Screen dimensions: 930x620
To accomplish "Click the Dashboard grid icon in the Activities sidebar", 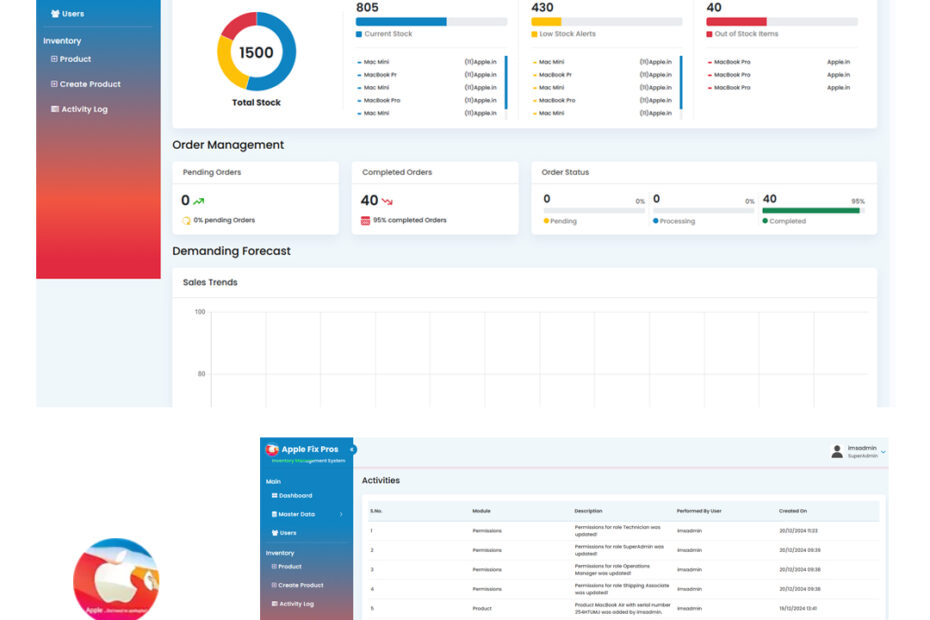I will pyautogui.click(x=274, y=495).
